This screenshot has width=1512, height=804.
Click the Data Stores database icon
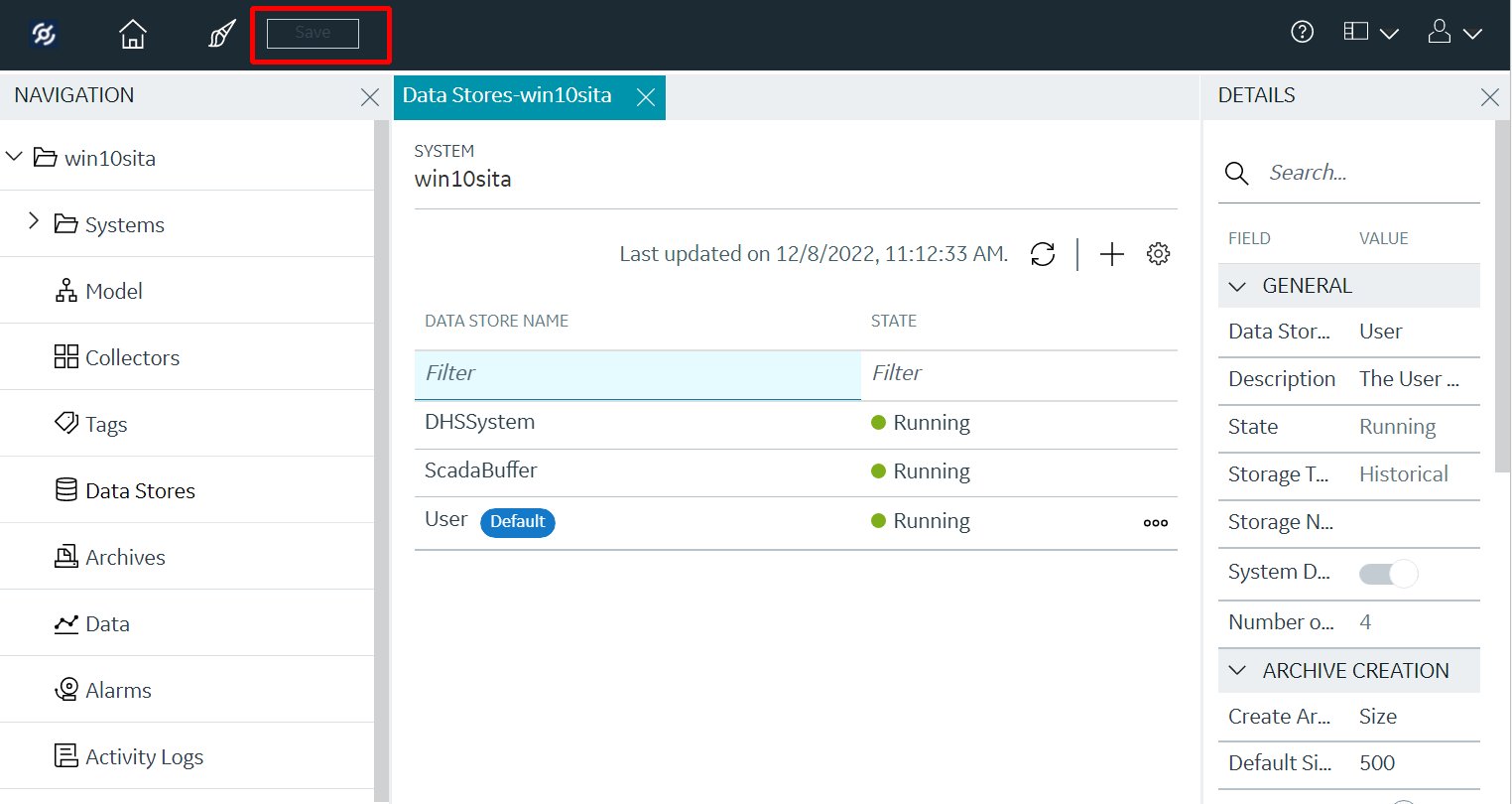tap(66, 489)
